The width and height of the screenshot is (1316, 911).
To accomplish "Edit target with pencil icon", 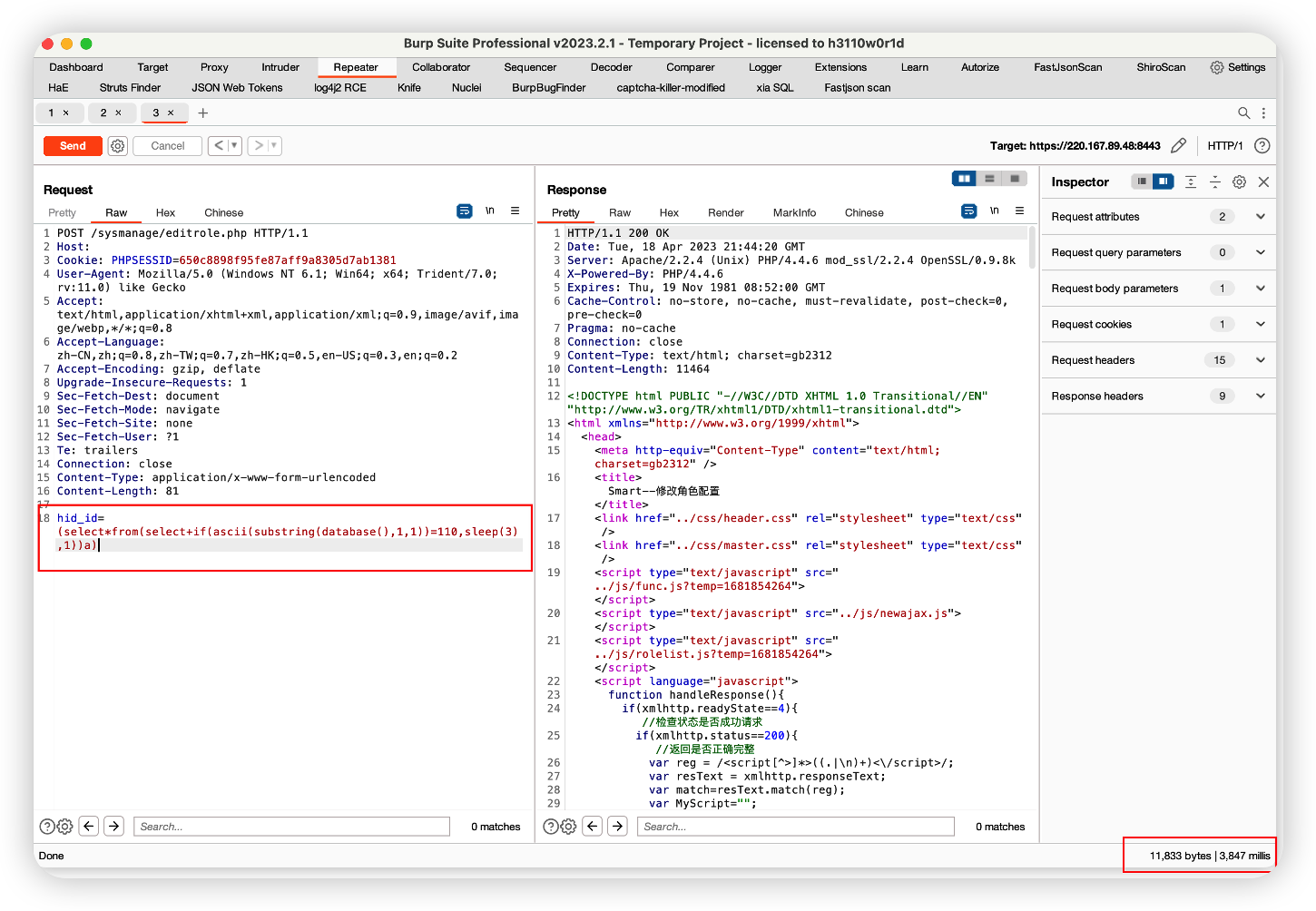I will pos(1178,145).
